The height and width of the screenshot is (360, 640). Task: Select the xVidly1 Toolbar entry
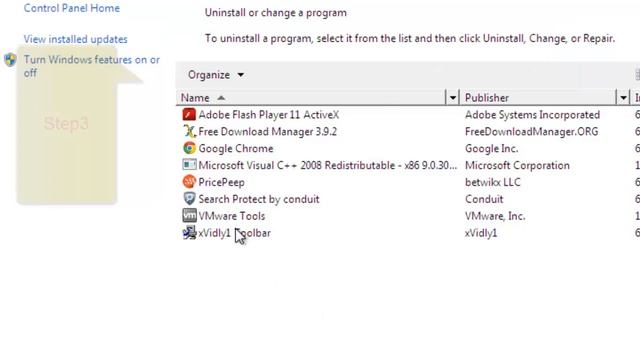[x=234, y=233]
